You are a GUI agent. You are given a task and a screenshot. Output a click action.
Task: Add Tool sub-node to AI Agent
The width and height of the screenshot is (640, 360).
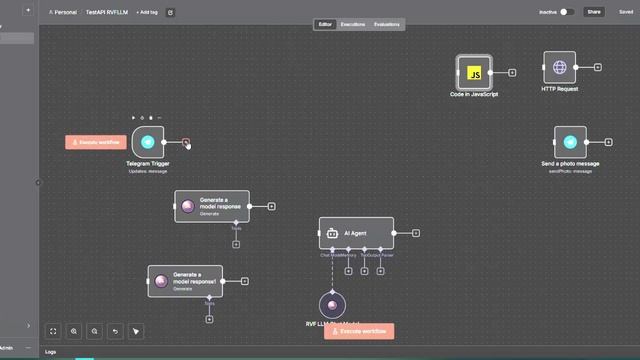click(364, 271)
